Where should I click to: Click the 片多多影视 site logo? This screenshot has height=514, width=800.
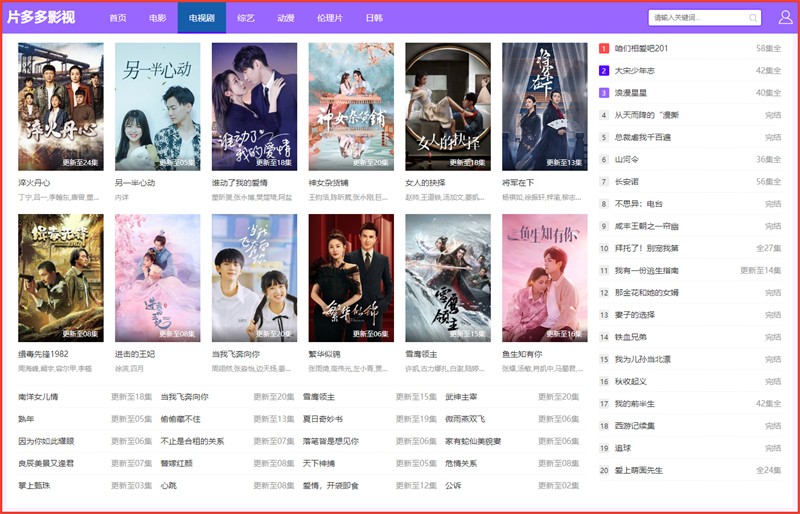click(x=41, y=17)
